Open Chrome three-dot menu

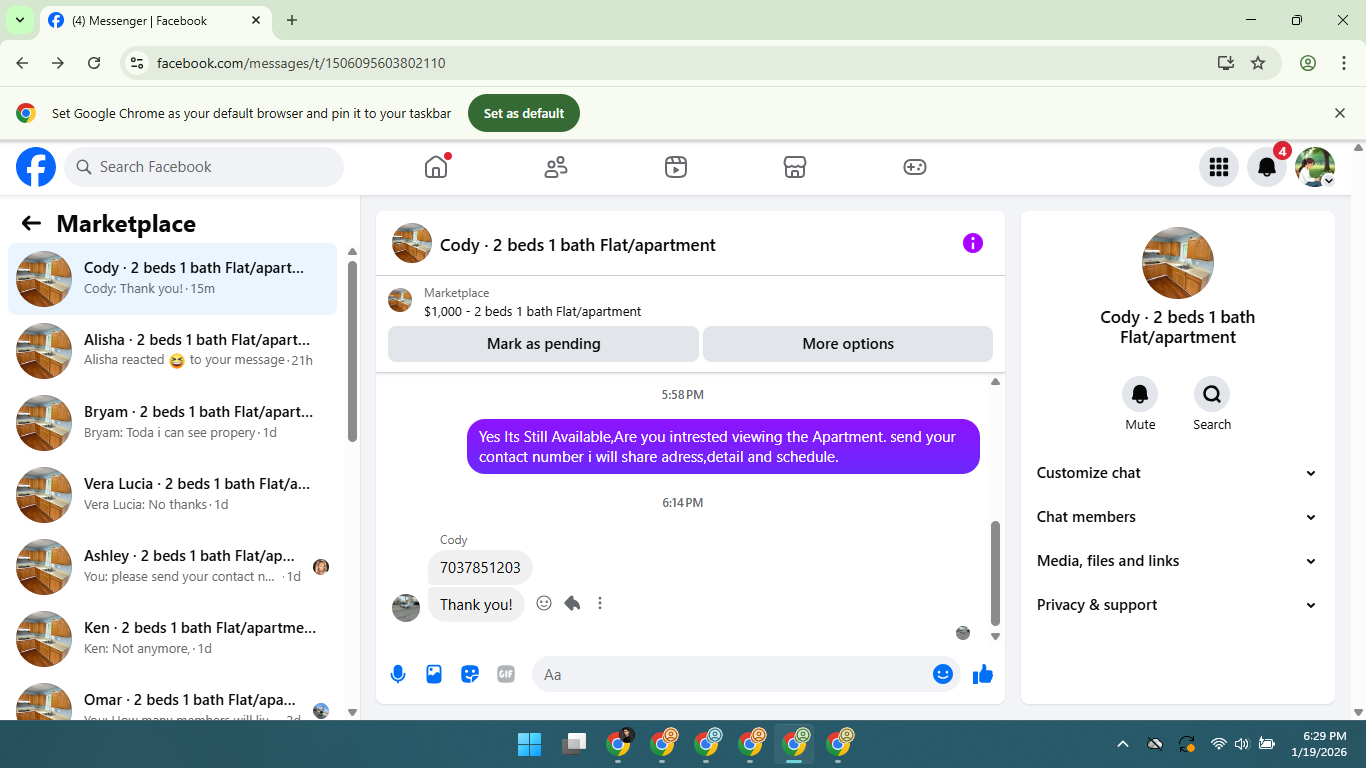tap(1344, 63)
